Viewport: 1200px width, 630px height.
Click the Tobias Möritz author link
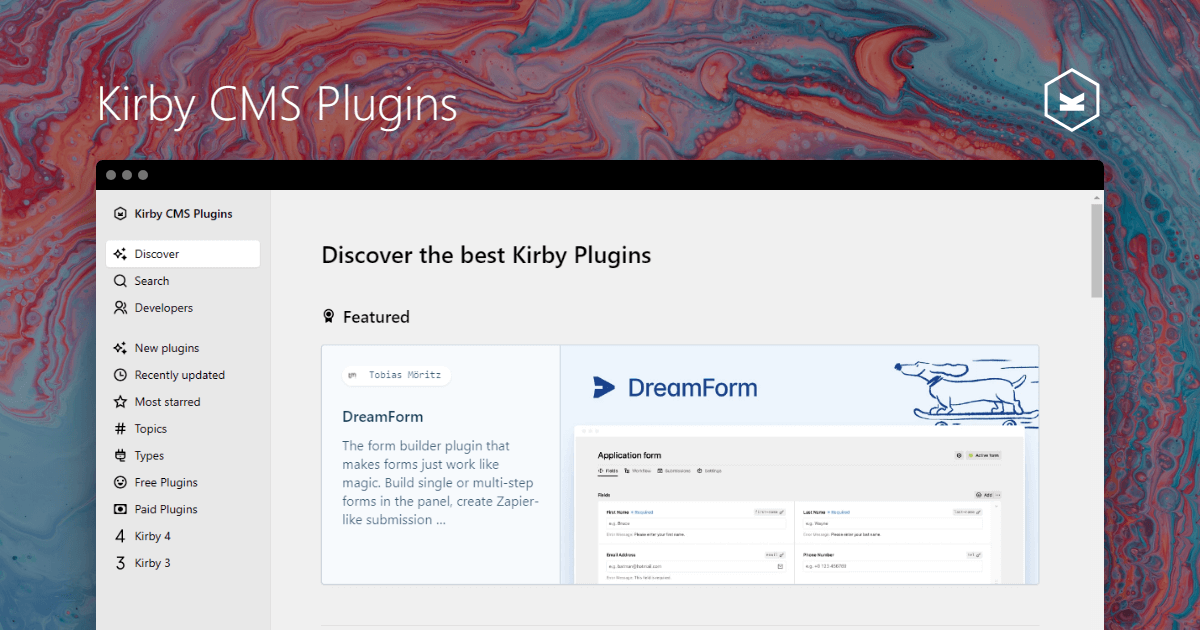coord(396,374)
